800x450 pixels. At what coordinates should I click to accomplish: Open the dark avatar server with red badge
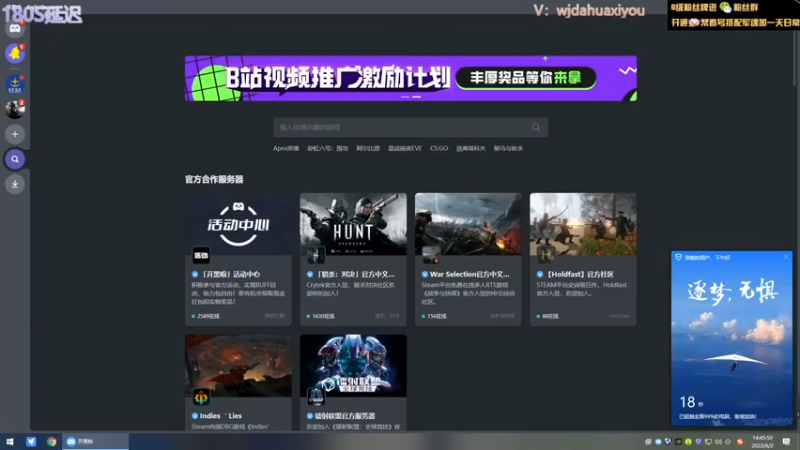[15, 109]
